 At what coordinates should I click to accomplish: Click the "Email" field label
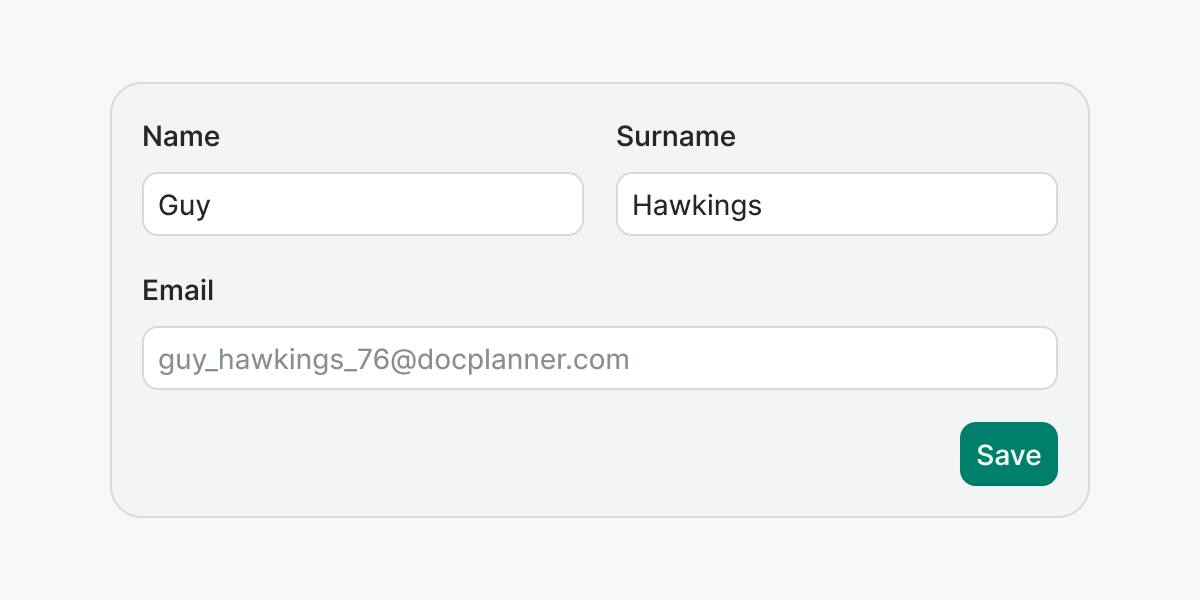click(178, 291)
